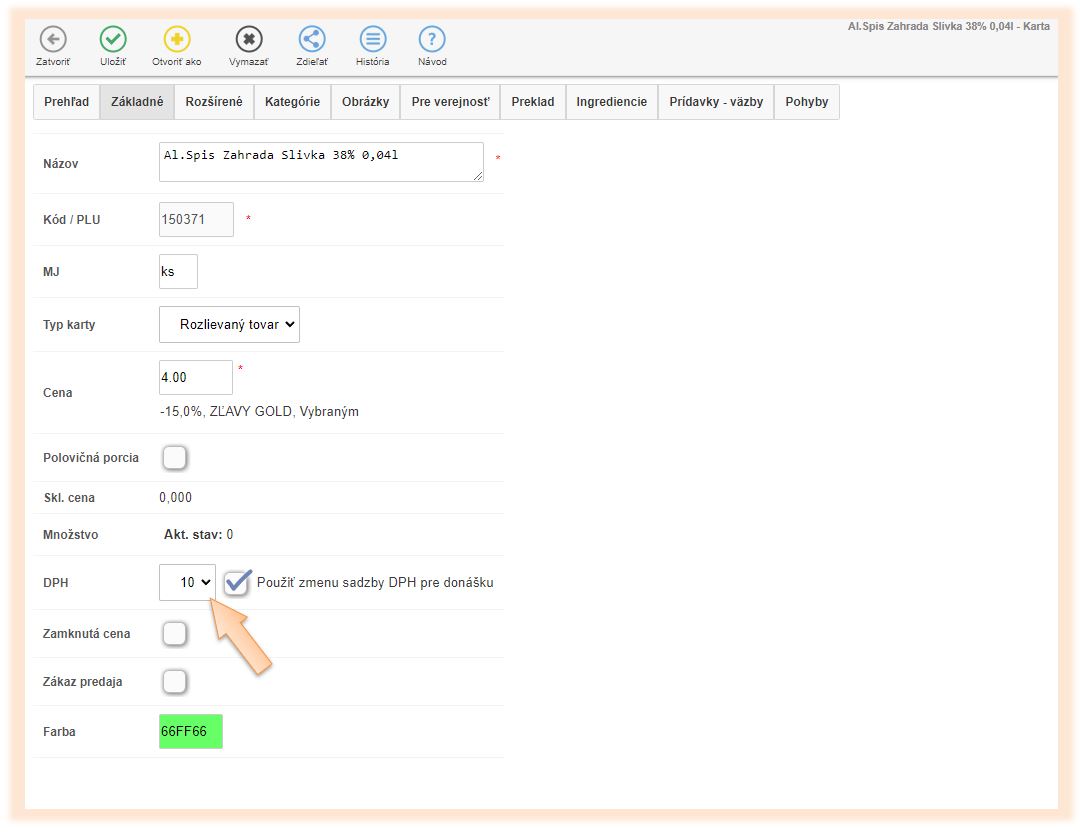
Task: Open the Ingrediencie tab
Action: tap(611, 102)
